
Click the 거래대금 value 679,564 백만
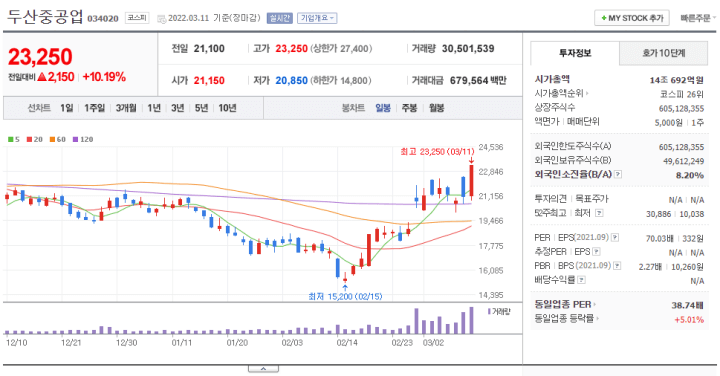(478, 81)
